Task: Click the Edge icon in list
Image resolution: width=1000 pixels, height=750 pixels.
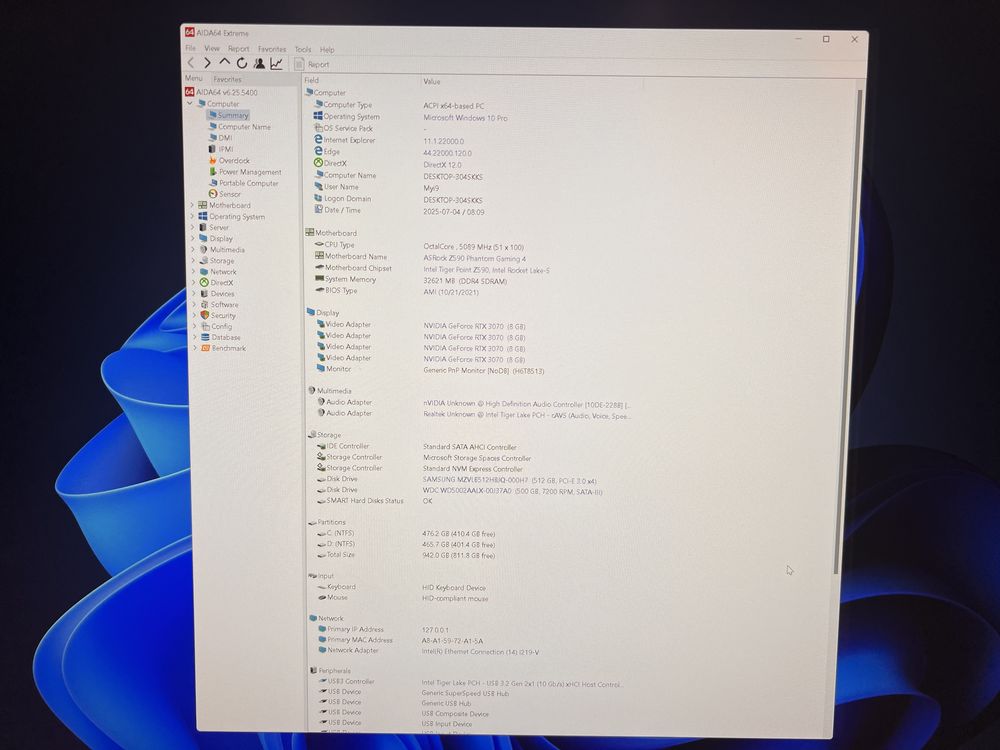Action: pos(318,151)
